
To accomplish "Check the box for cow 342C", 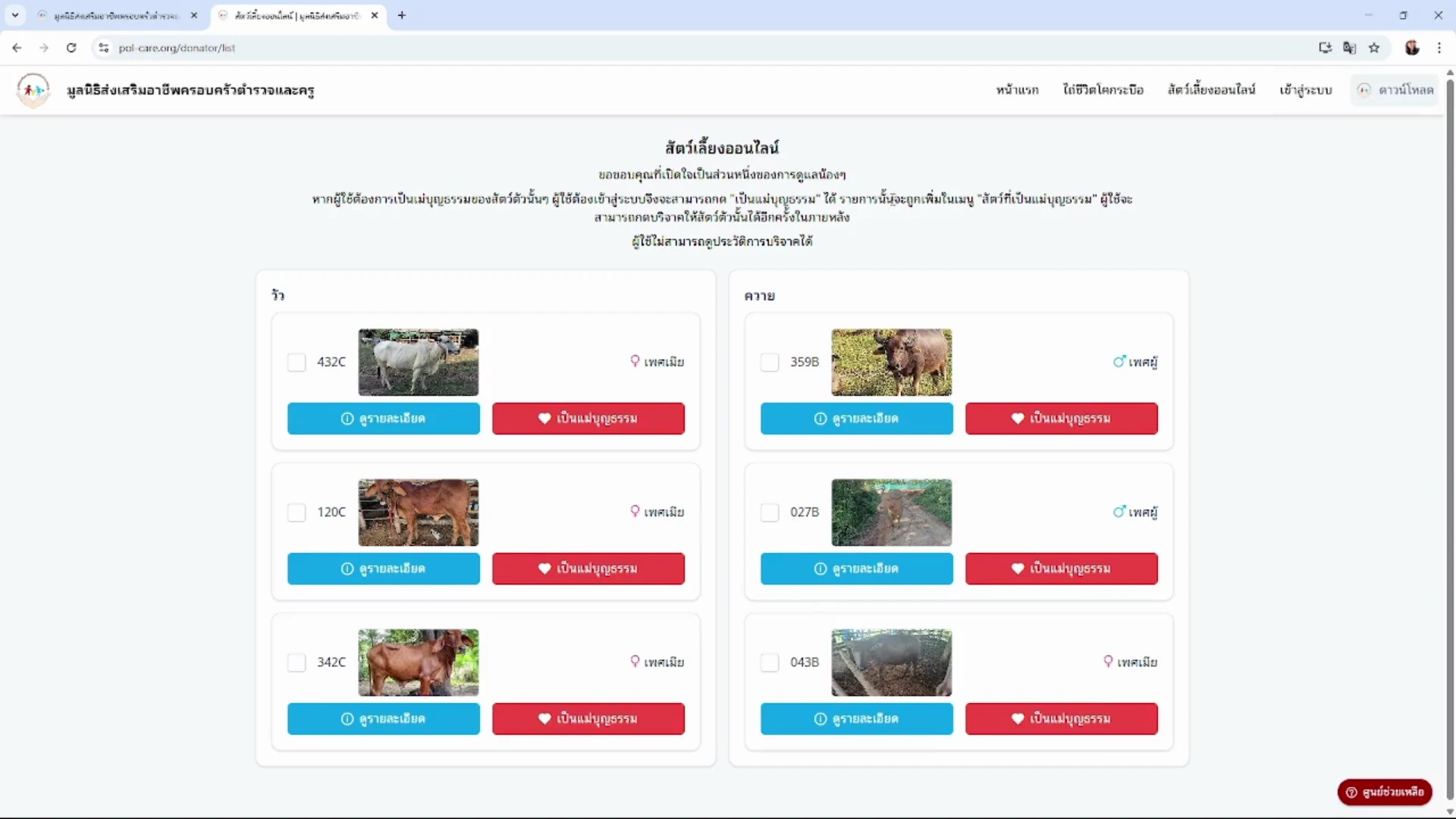I will point(297,663).
